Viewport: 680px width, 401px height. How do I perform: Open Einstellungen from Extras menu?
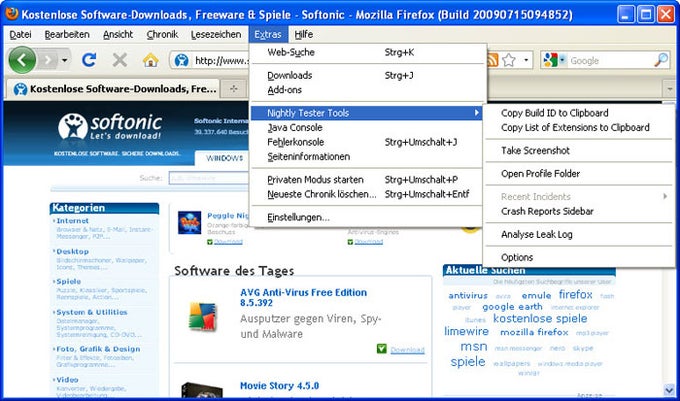368,217
